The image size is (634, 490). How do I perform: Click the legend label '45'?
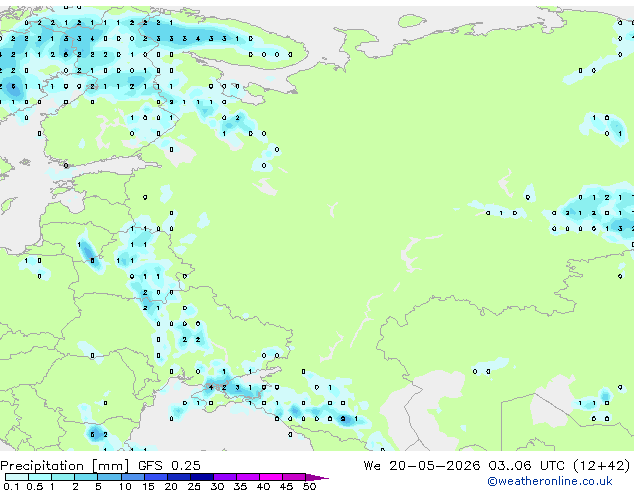click(286, 486)
